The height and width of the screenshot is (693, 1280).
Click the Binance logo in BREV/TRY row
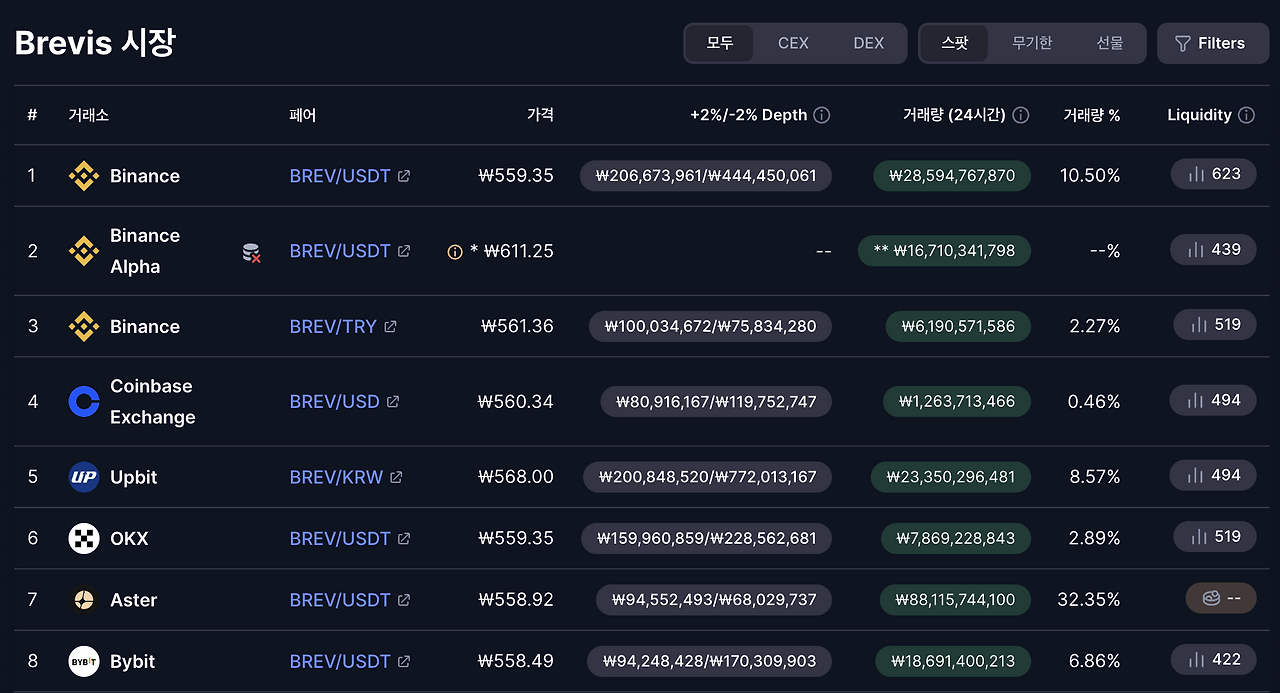point(84,326)
